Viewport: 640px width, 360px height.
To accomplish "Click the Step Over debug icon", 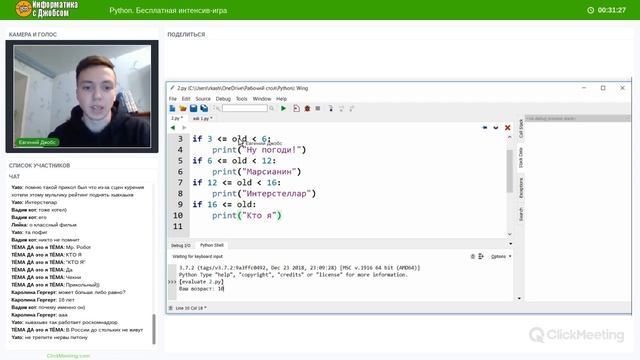I will click(341, 108).
